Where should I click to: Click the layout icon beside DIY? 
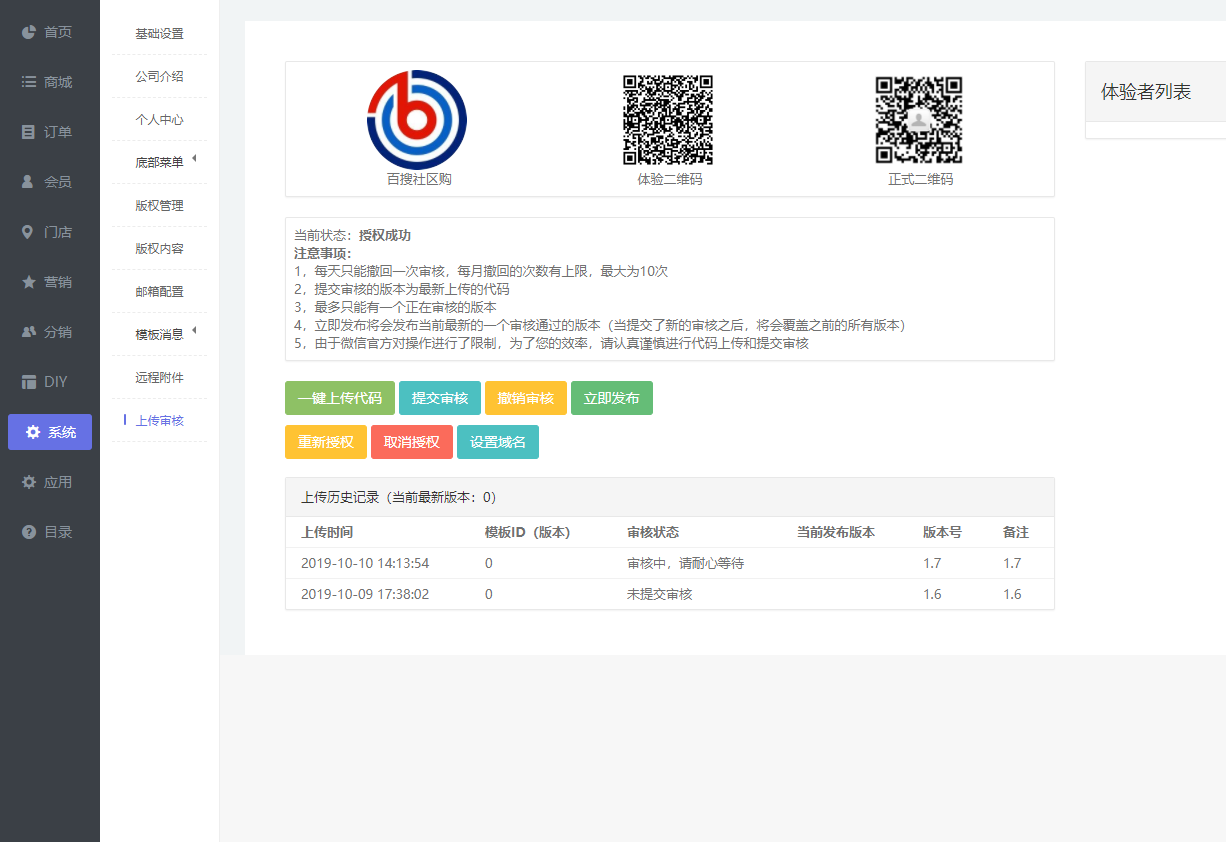click(29, 382)
